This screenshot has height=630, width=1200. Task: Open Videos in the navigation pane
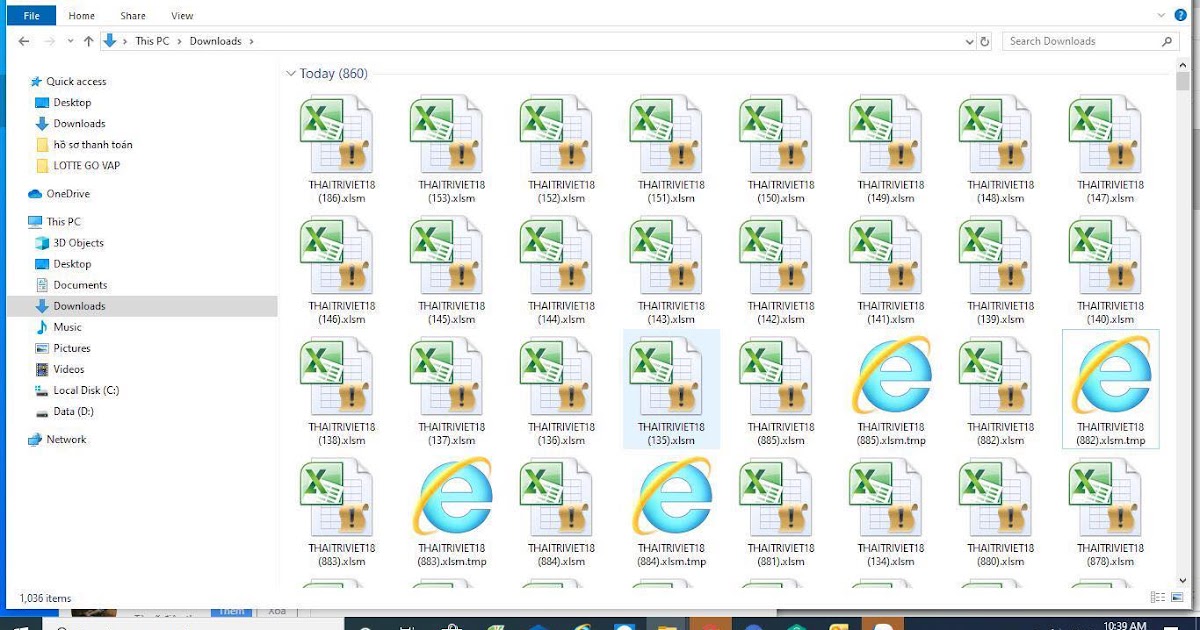click(x=60, y=369)
